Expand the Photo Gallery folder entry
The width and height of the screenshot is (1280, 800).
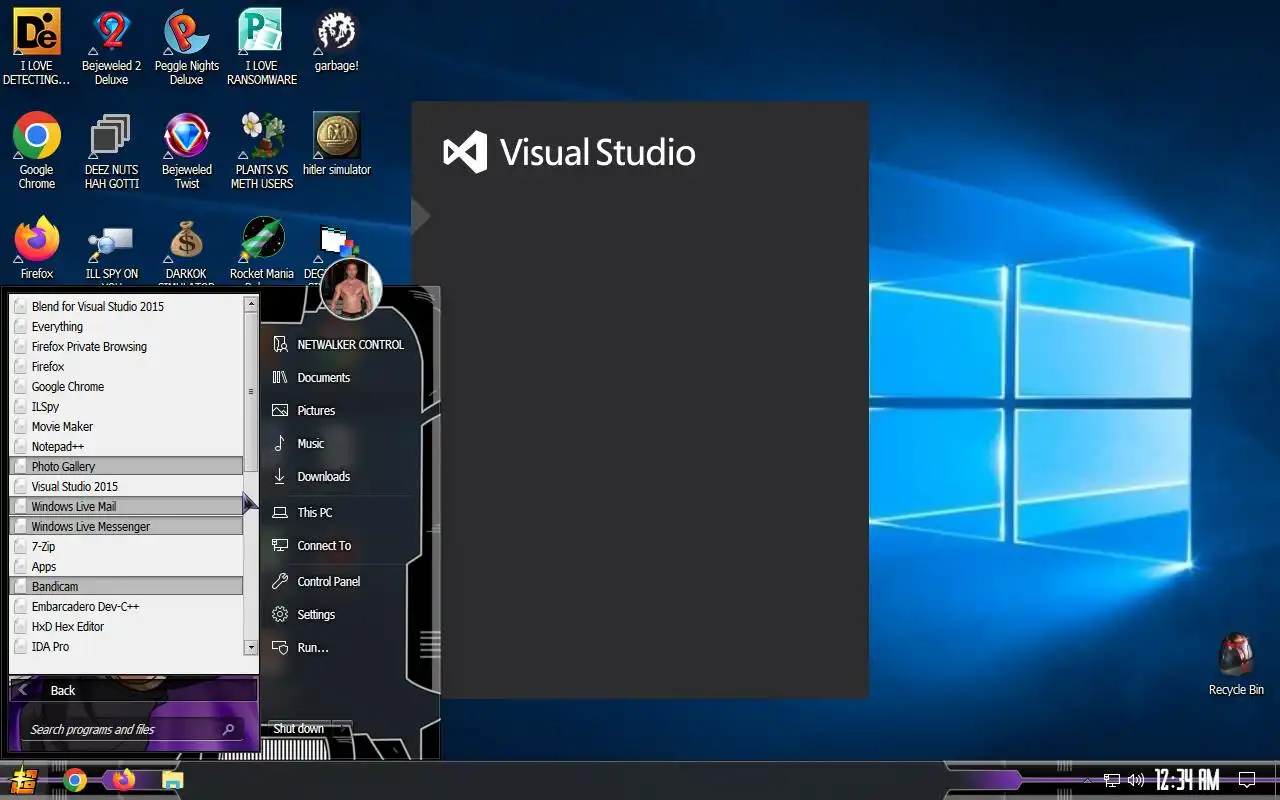[x=126, y=466]
